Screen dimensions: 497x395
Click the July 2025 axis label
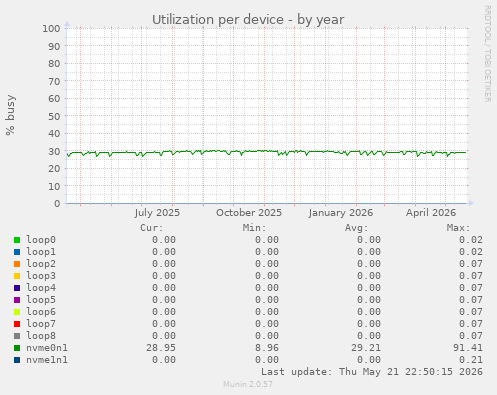click(157, 213)
